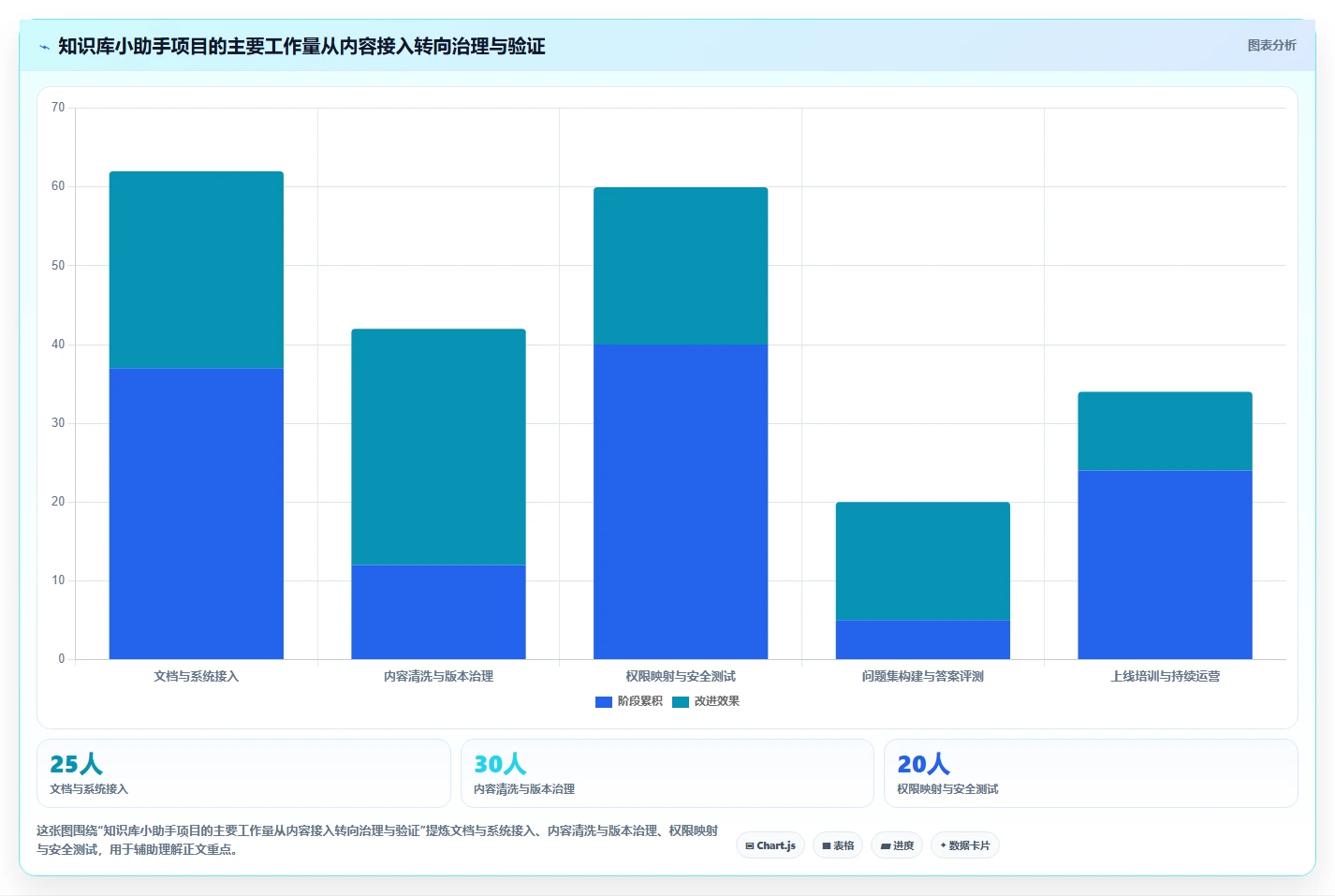Click the y-axis value 60
This screenshot has width=1335, height=896.
tap(58, 186)
